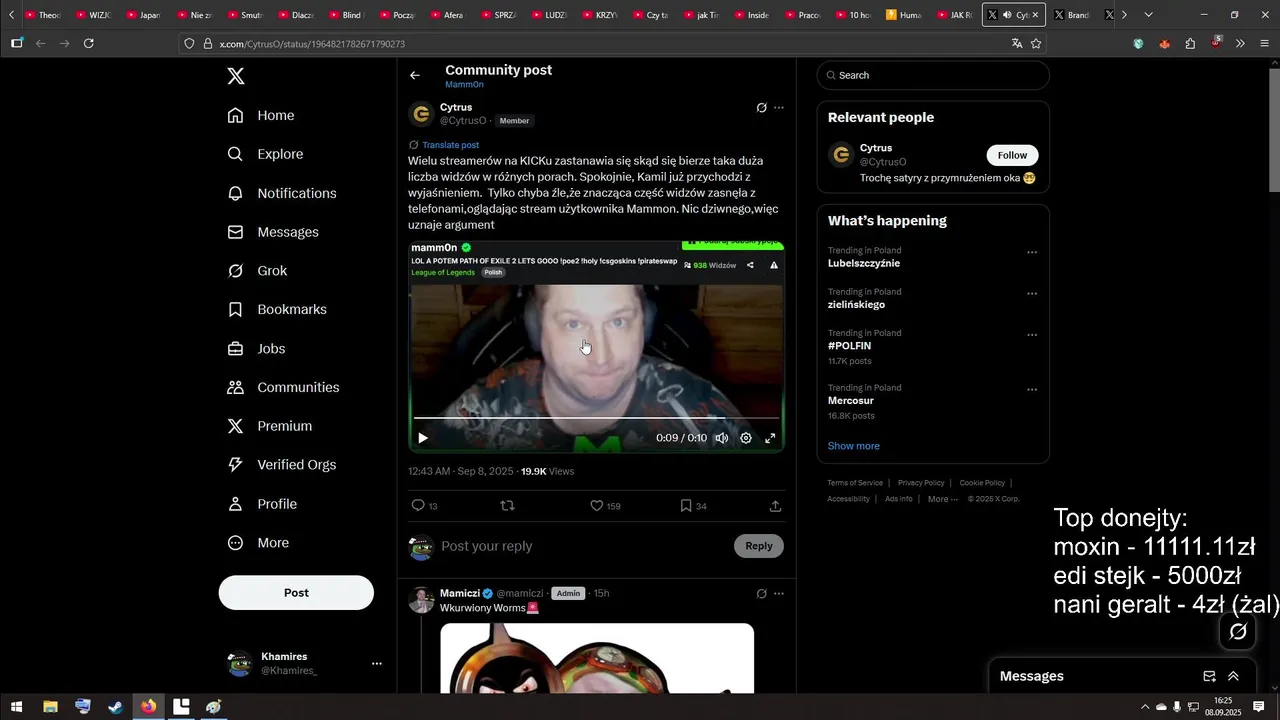
Task: Expand the Messages drawer
Action: [1233, 676]
